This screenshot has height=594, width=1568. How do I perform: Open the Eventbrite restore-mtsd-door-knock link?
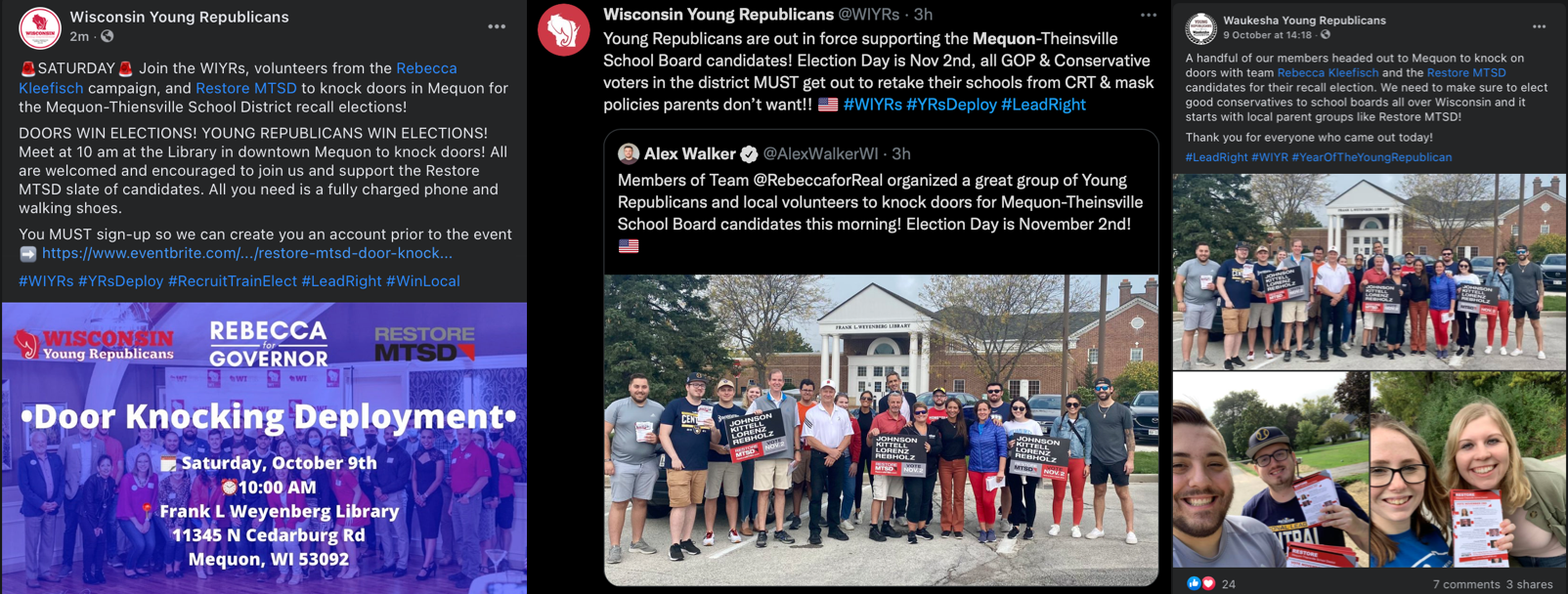pyautogui.click(x=247, y=253)
